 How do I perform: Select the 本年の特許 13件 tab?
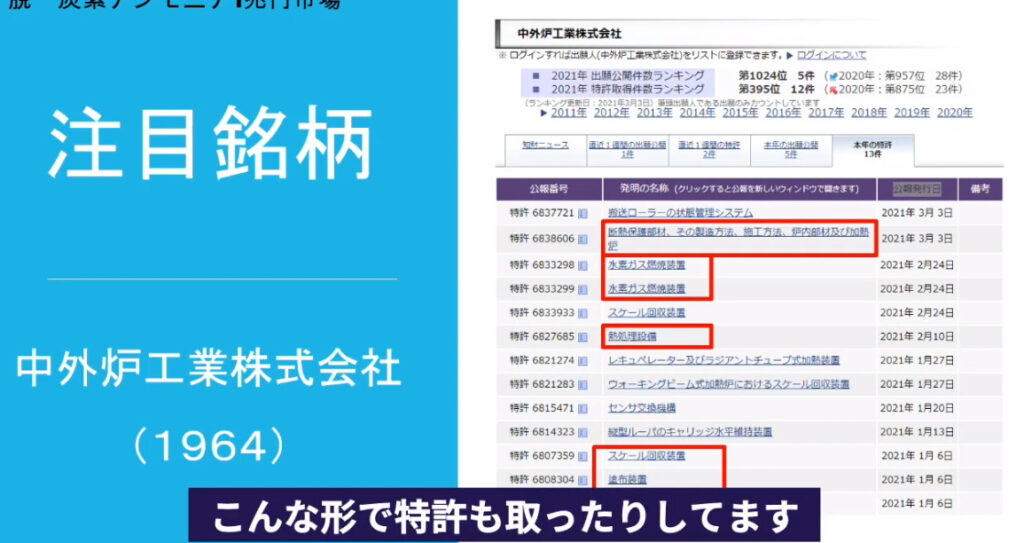872,150
